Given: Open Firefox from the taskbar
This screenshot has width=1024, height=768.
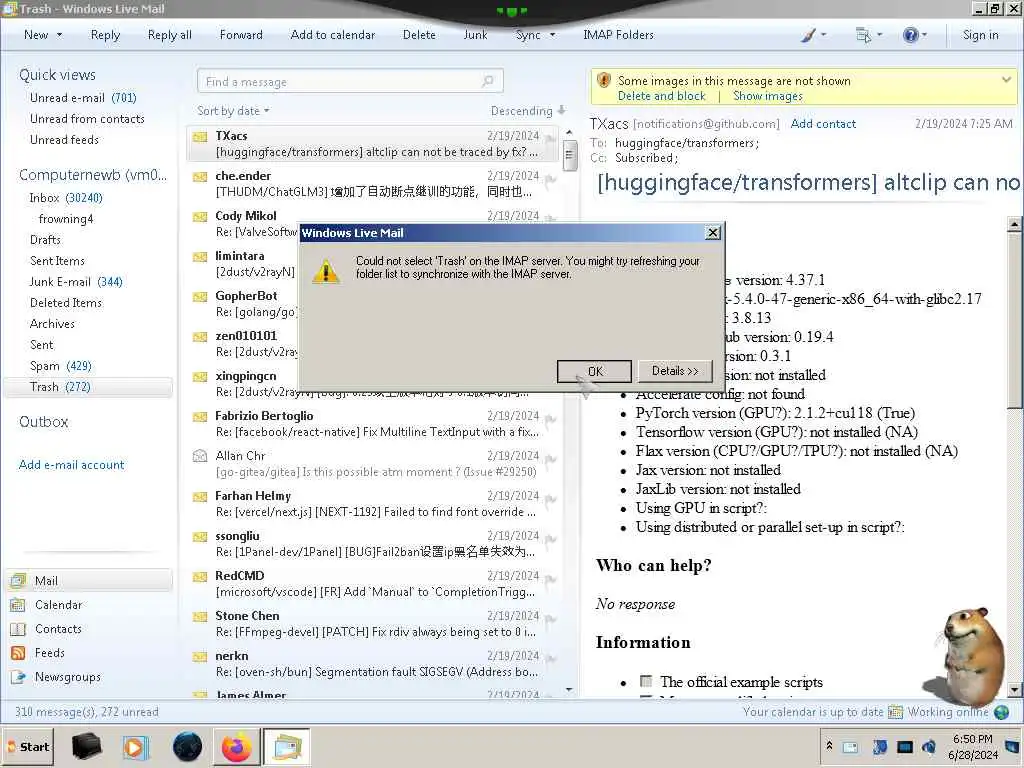Looking at the screenshot, I should tap(236, 746).
